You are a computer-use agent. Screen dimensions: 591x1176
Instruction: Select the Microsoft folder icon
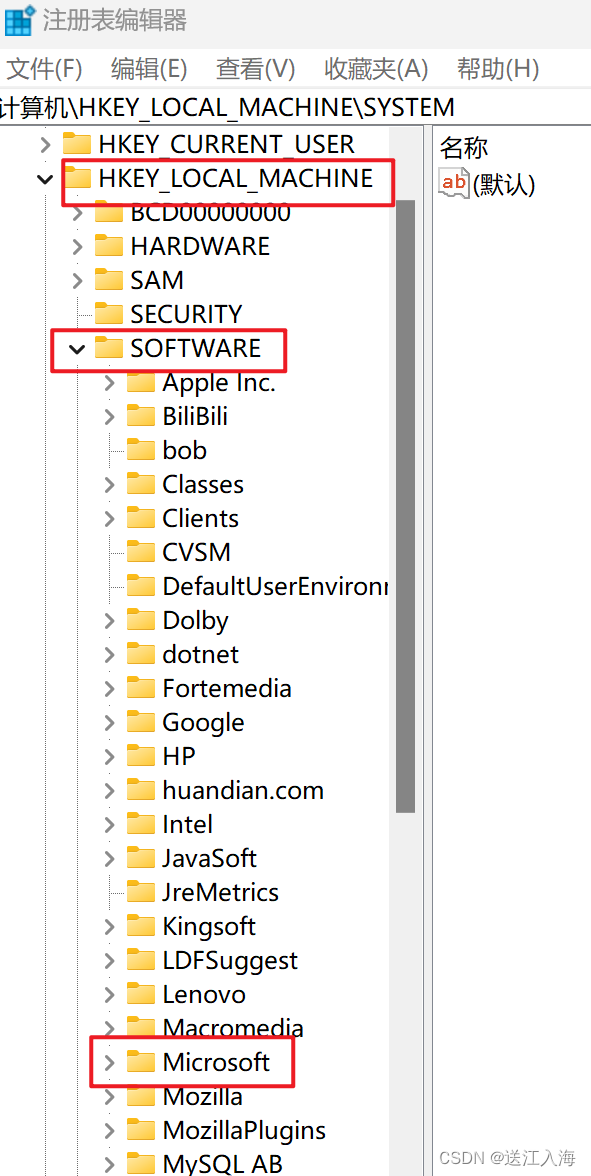pyautogui.click(x=140, y=1062)
